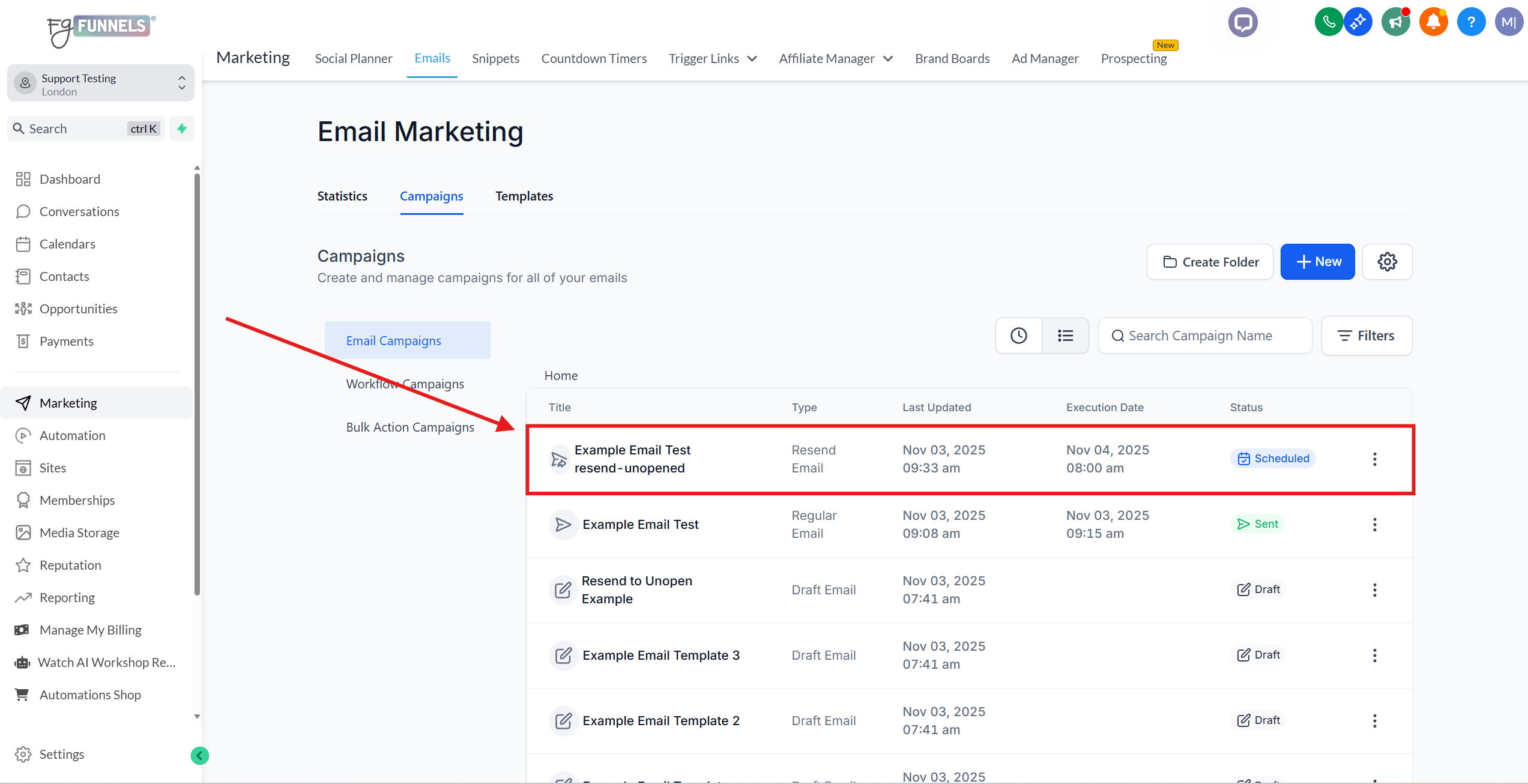Image resolution: width=1528 pixels, height=784 pixels.
Task: Switch to the Templates tab
Action: pos(524,196)
